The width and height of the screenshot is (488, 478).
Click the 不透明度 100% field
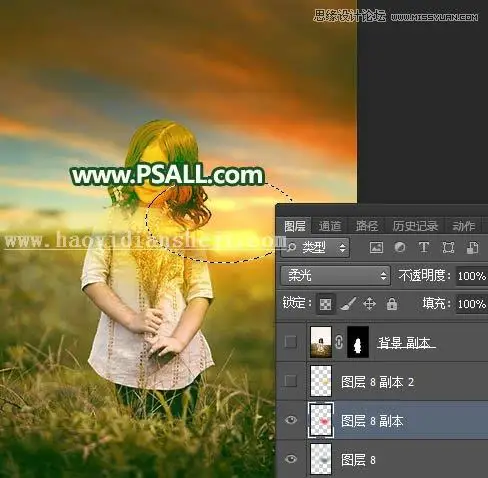471,276
